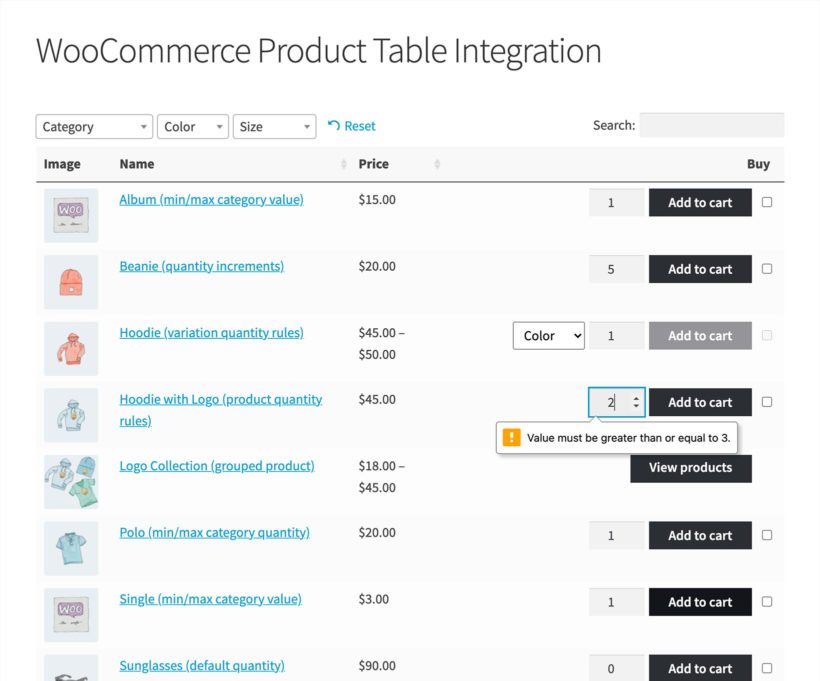This screenshot has width=820, height=681.
Task: Click the Polo product thumbnail
Action: [x=70, y=548]
